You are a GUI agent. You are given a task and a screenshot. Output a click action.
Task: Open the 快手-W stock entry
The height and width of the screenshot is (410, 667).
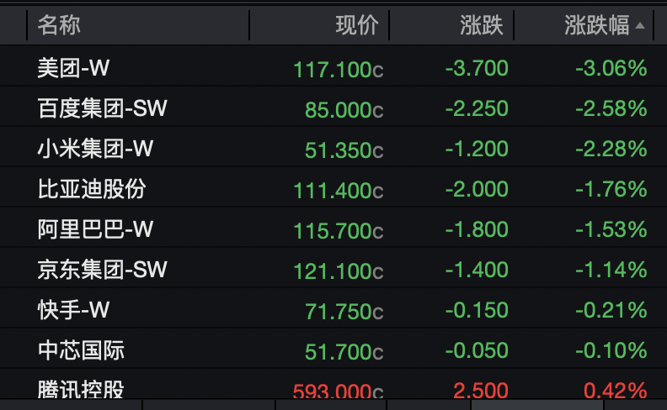tap(74, 310)
